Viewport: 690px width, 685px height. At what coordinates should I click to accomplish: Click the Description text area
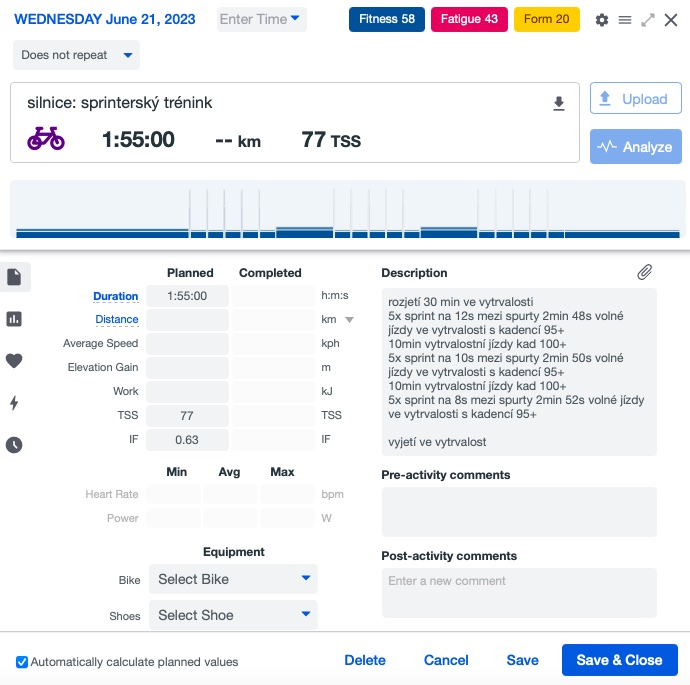pos(519,372)
